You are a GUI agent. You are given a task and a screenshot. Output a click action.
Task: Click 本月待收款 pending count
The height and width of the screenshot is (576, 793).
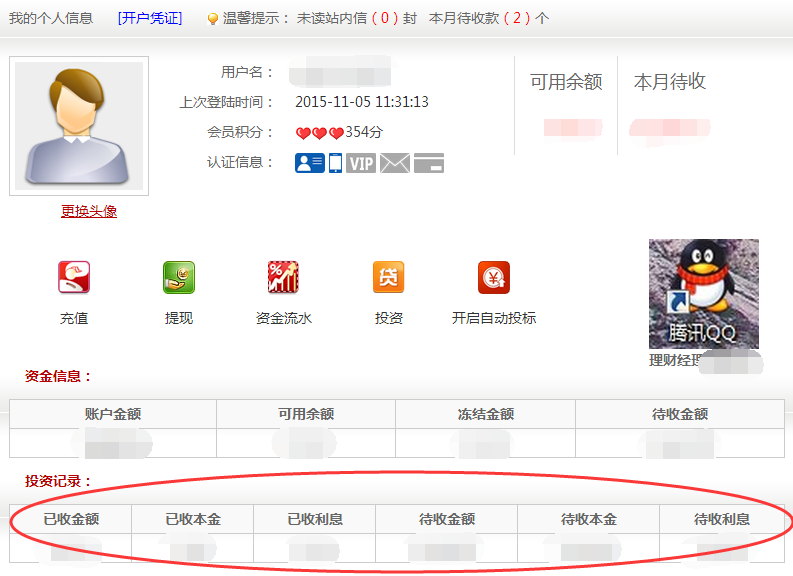(x=512, y=18)
